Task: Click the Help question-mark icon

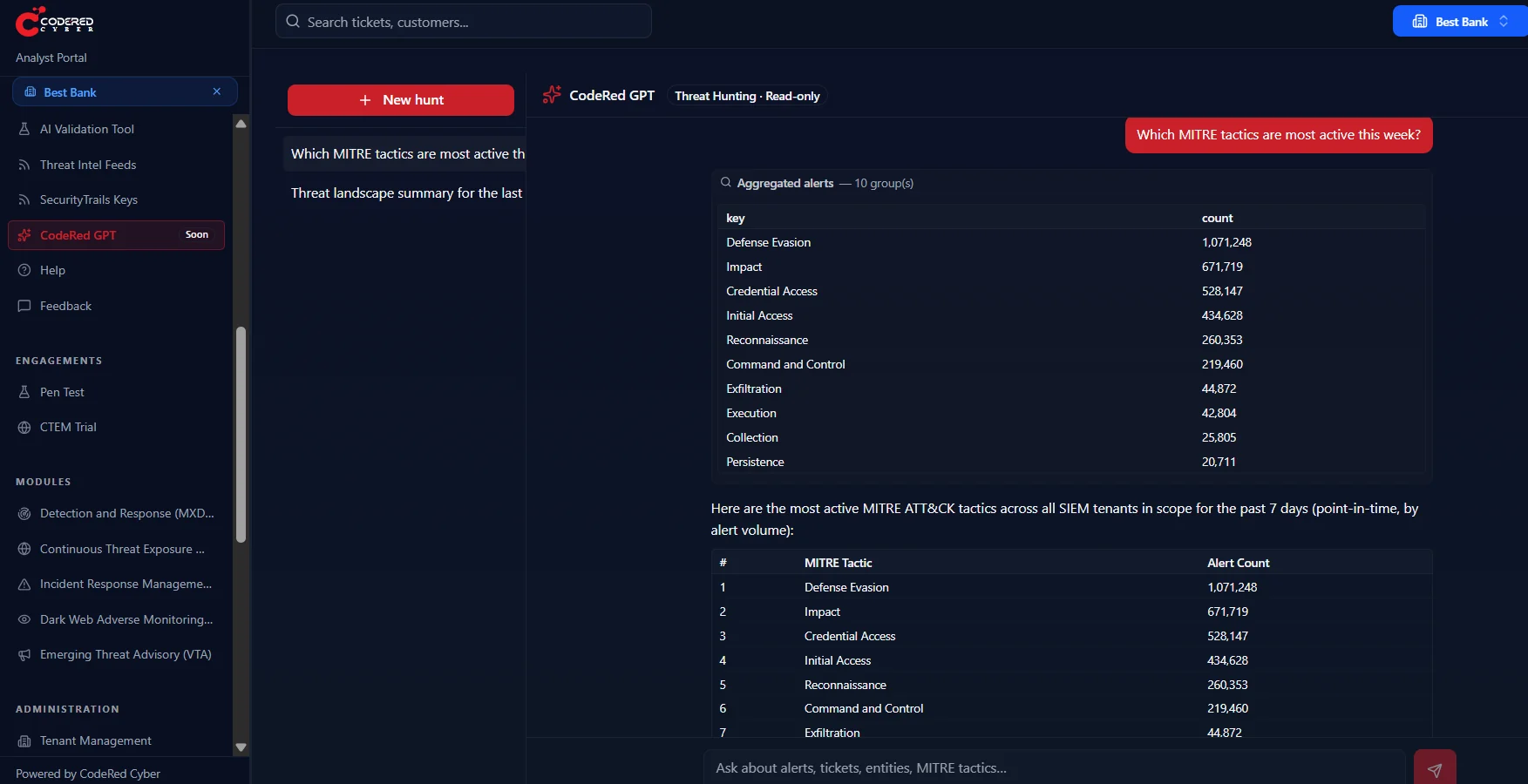Action: 24,270
